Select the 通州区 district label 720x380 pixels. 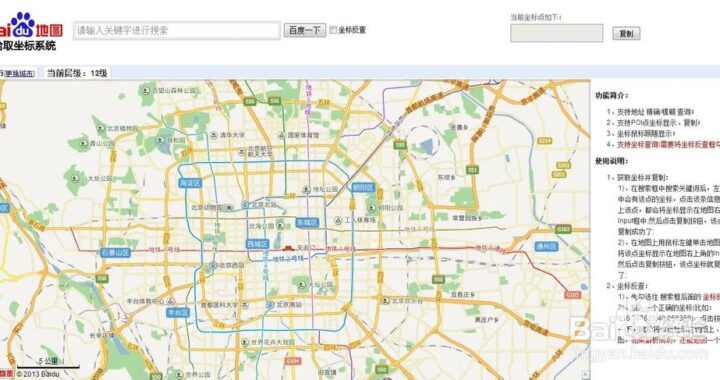(546, 246)
